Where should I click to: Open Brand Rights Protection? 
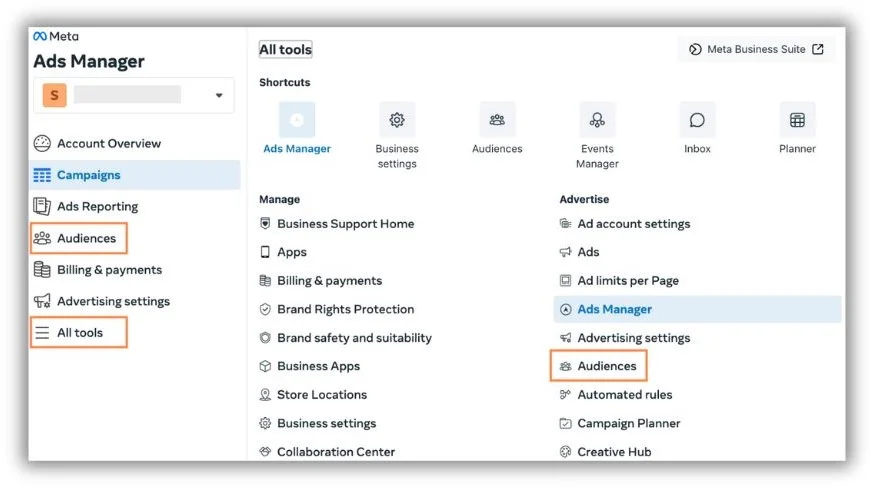[346, 309]
